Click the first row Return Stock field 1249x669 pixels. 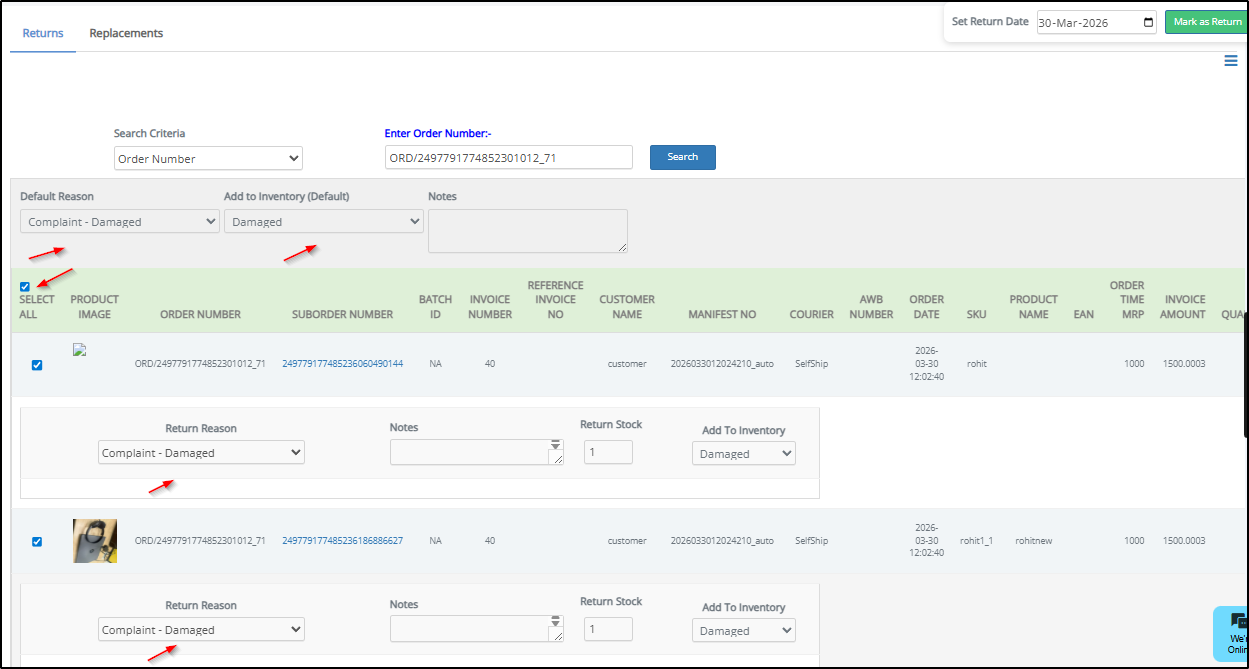(608, 453)
